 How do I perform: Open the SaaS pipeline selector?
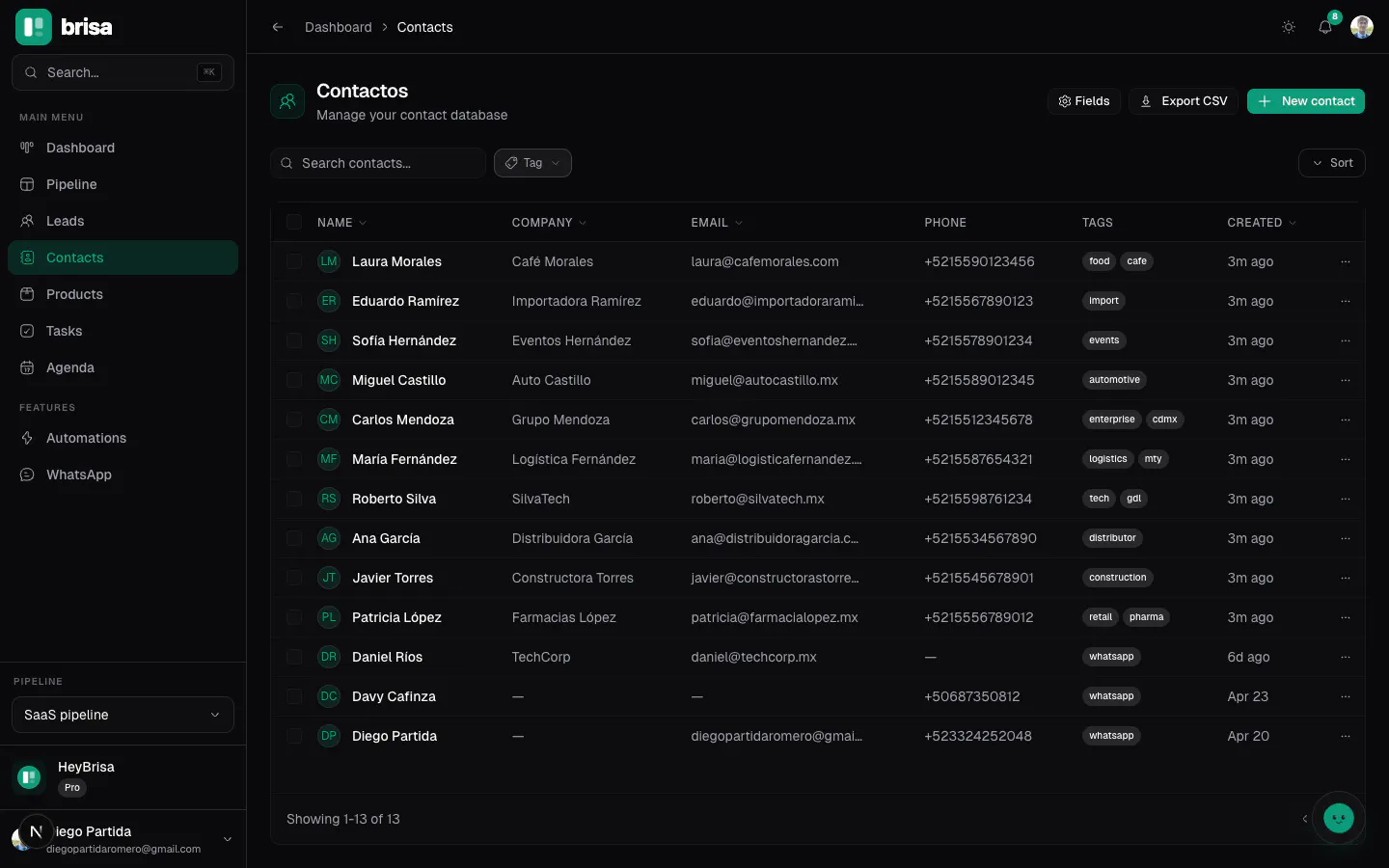123,715
